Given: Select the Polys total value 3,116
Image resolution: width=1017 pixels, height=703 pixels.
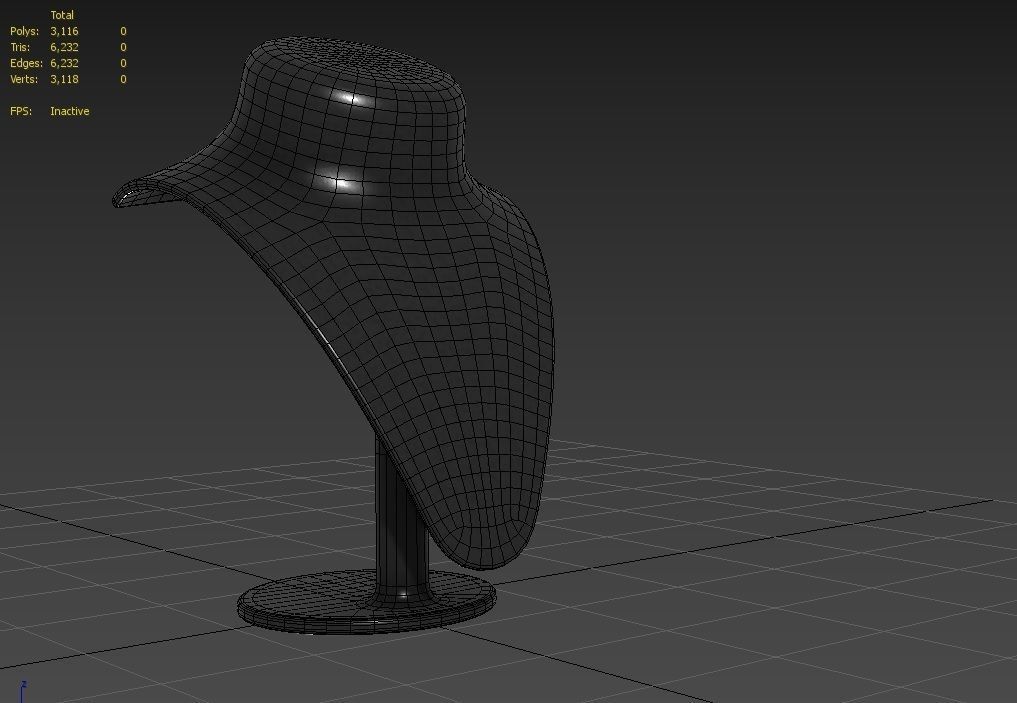Looking at the screenshot, I should [64, 31].
